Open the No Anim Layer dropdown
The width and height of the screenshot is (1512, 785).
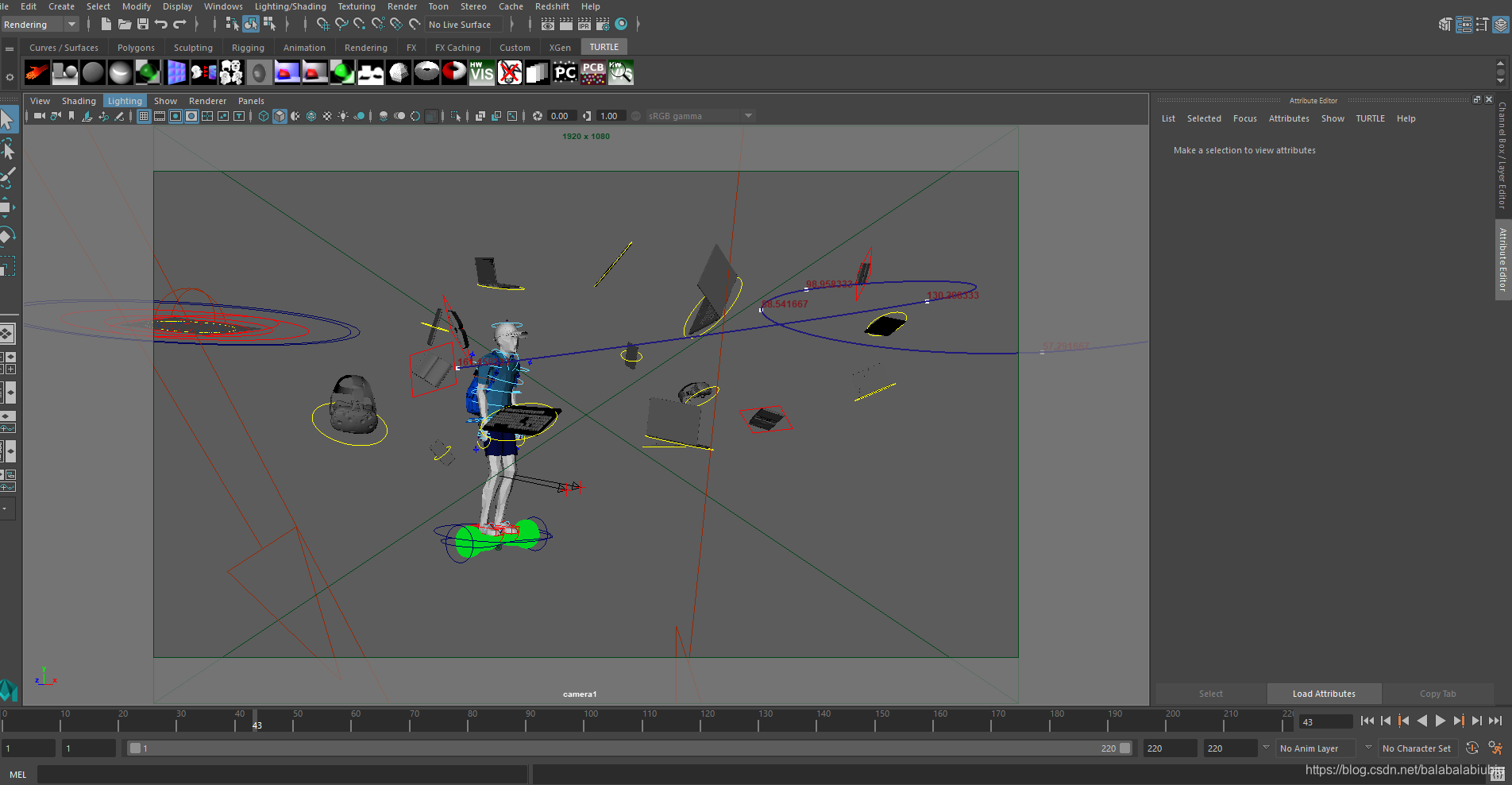(1315, 748)
